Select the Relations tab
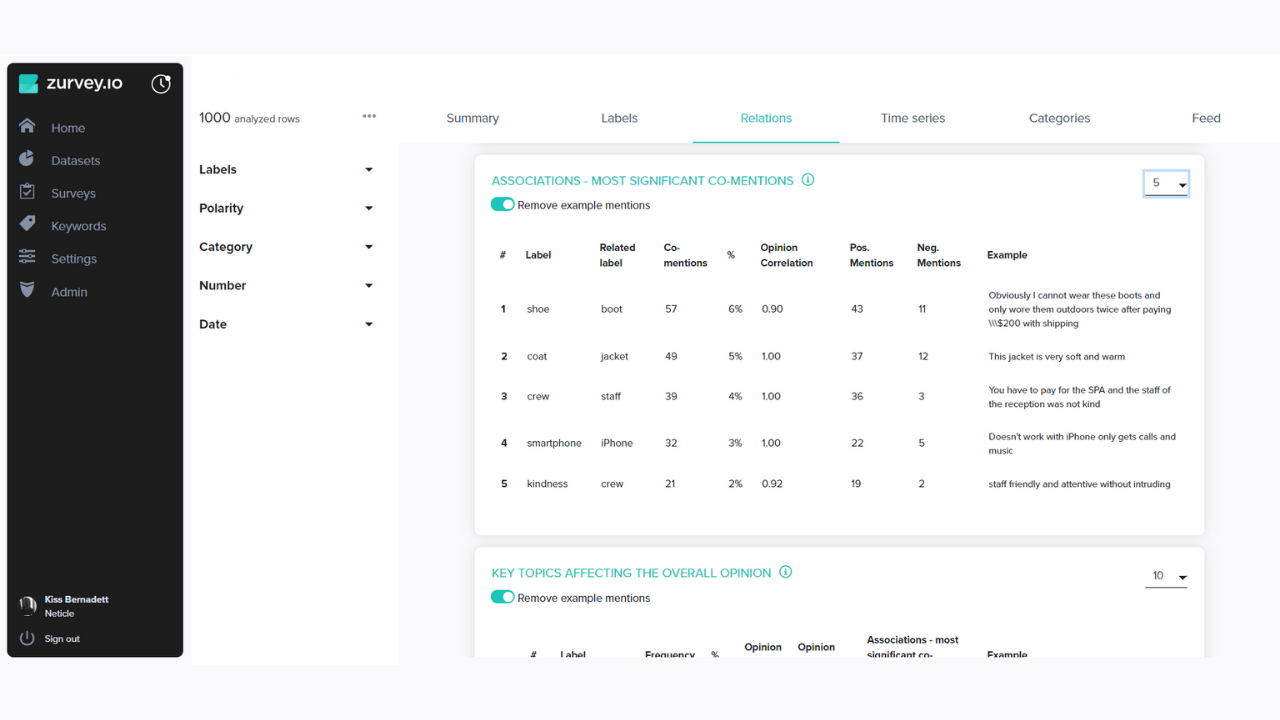1280x720 pixels. pos(766,118)
